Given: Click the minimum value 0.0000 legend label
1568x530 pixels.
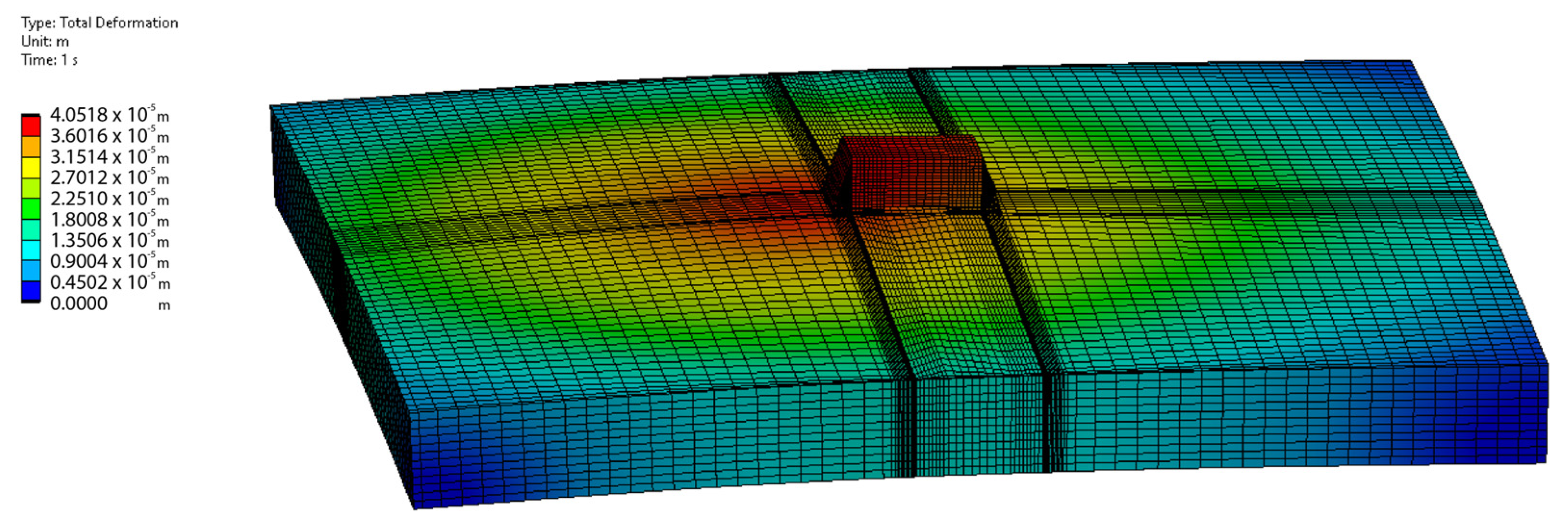Looking at the screenshot, I should (x=78, y=303).
